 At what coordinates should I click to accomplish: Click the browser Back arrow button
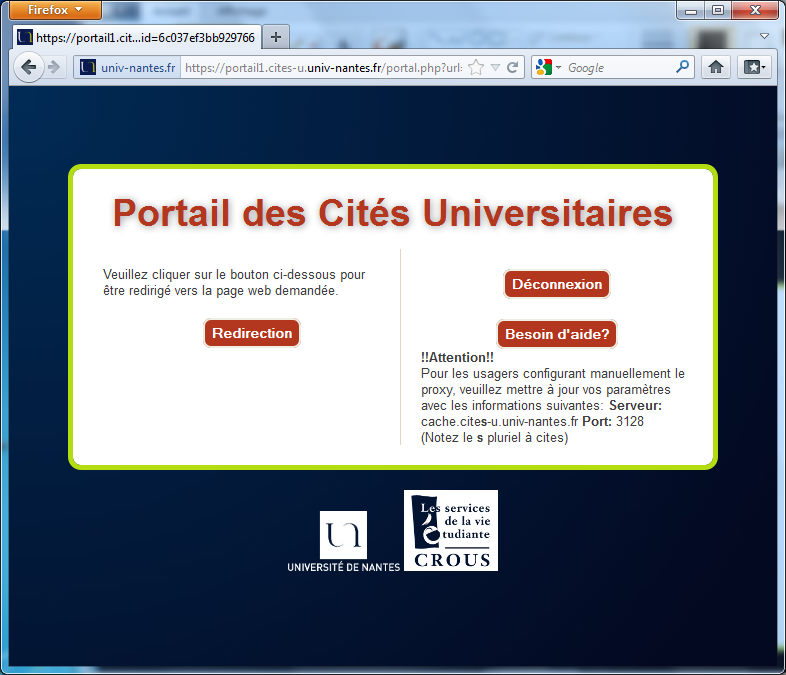click(x=28, y=67)
